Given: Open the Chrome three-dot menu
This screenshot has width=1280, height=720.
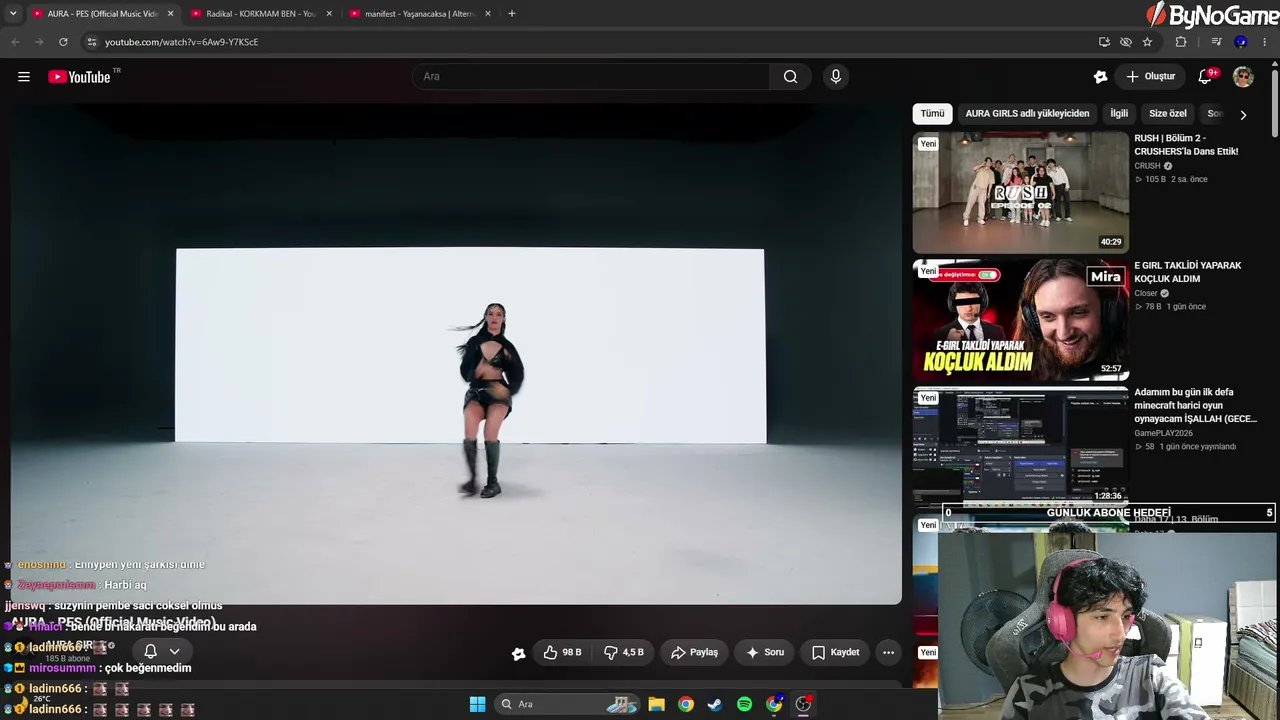Looking at the screenshot, I should click(1265, 42).
